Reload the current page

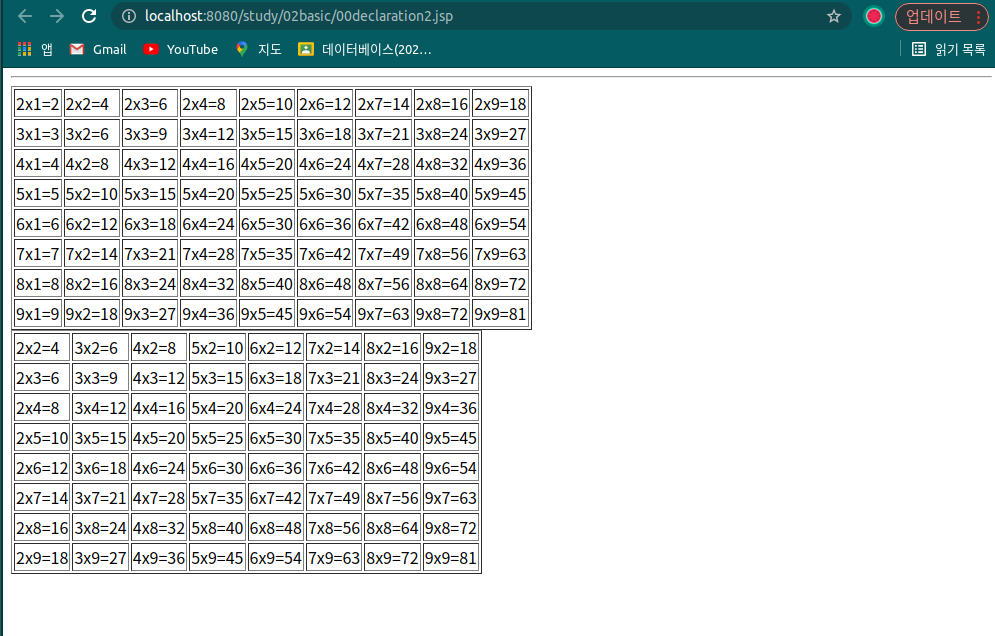coord(89,16)
